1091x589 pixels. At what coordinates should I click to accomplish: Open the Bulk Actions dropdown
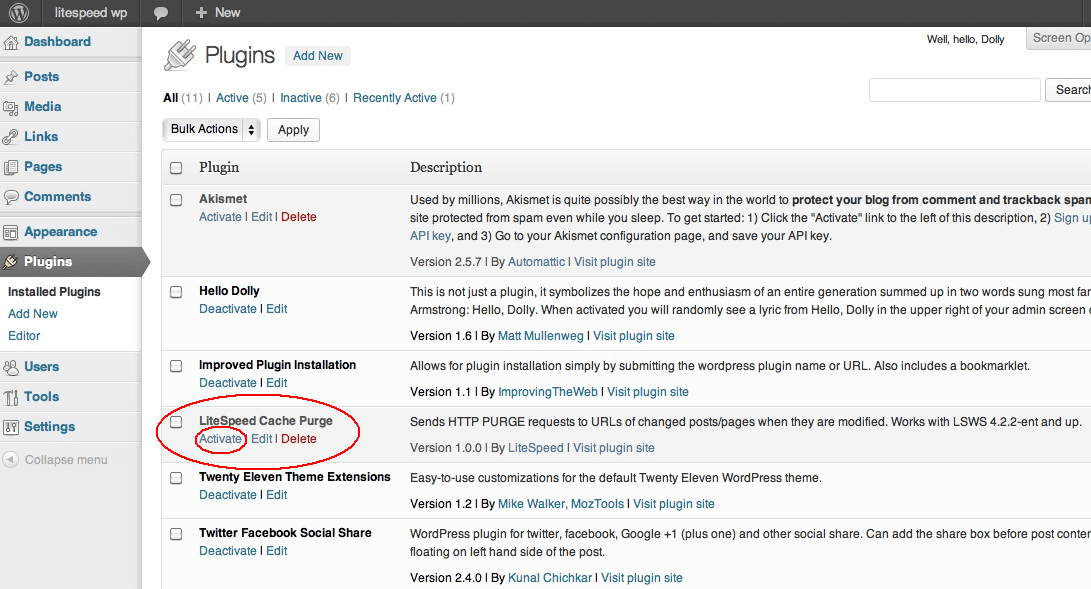211,129
